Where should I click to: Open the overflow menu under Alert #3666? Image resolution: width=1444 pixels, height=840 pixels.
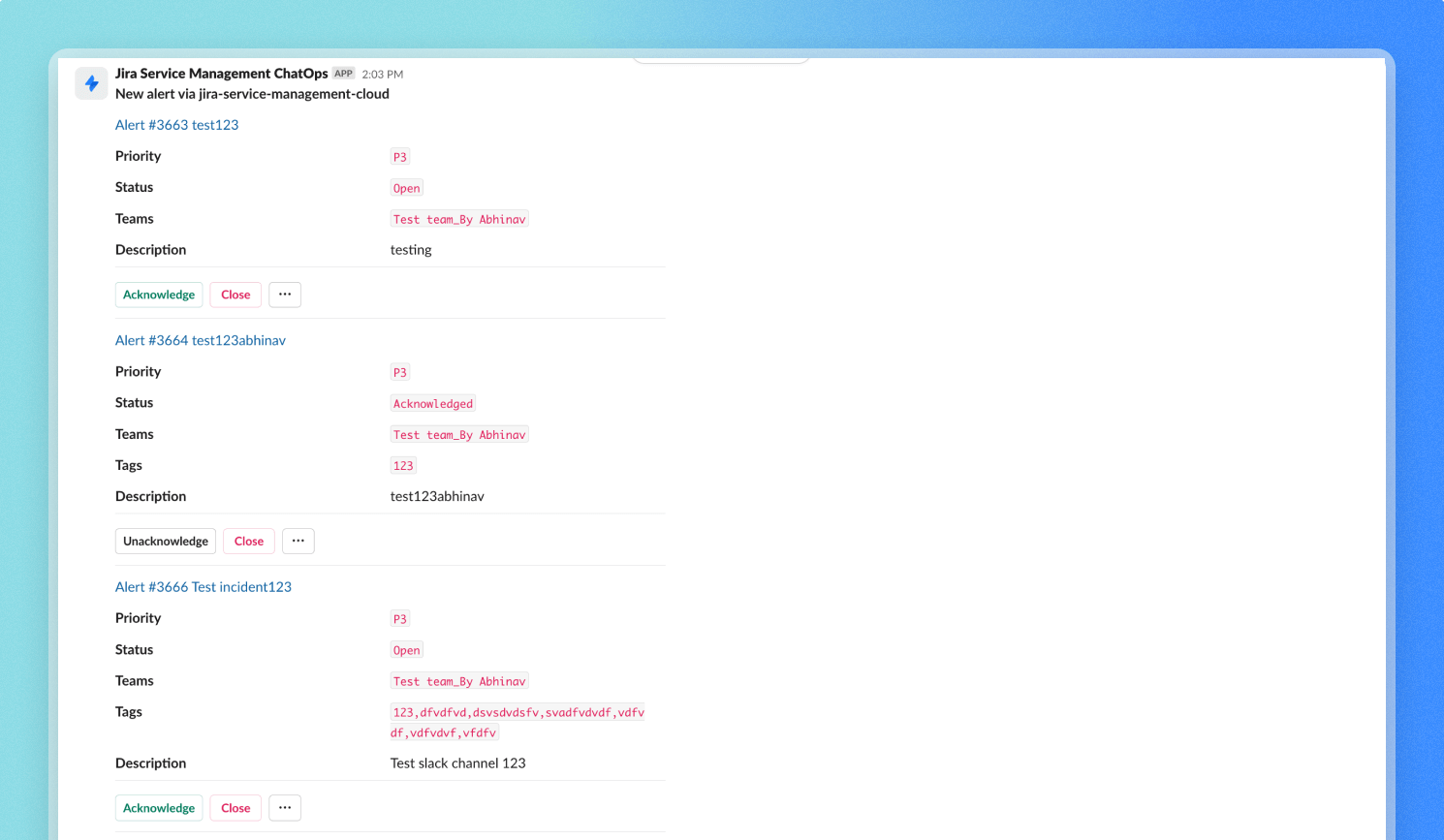tap(284, 807)
